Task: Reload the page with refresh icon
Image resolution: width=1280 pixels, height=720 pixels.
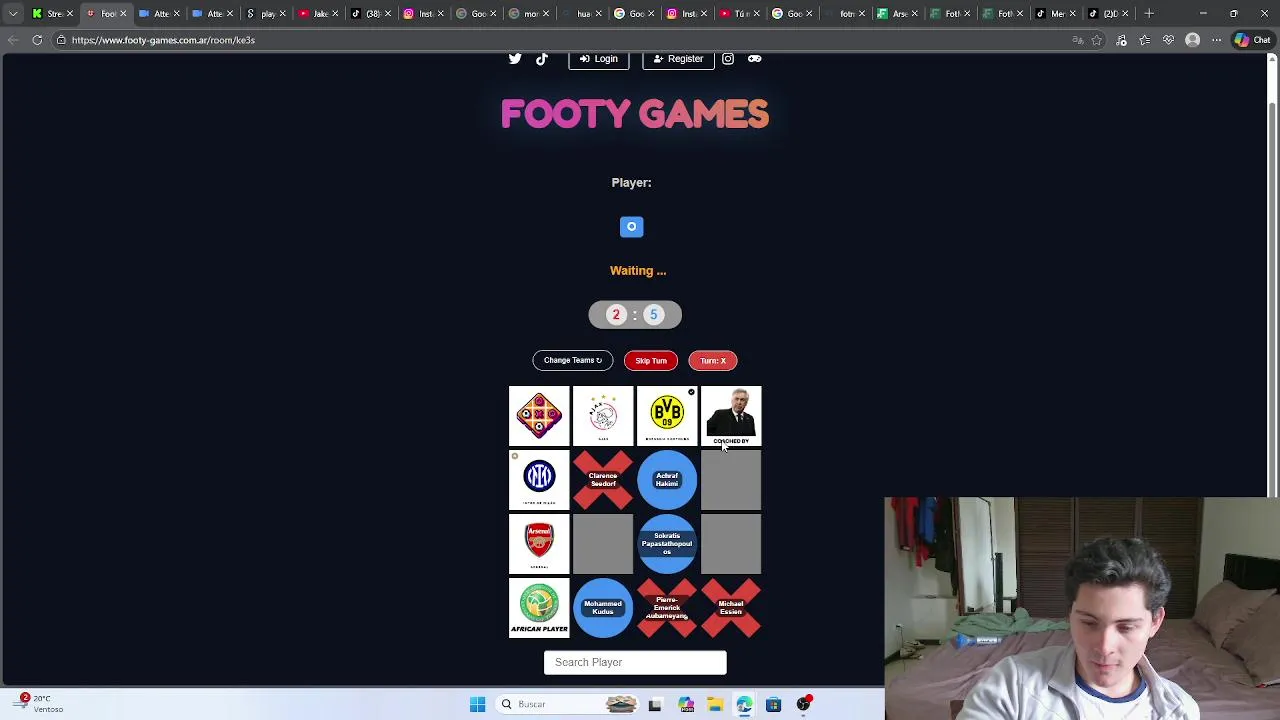Action: 37,40
